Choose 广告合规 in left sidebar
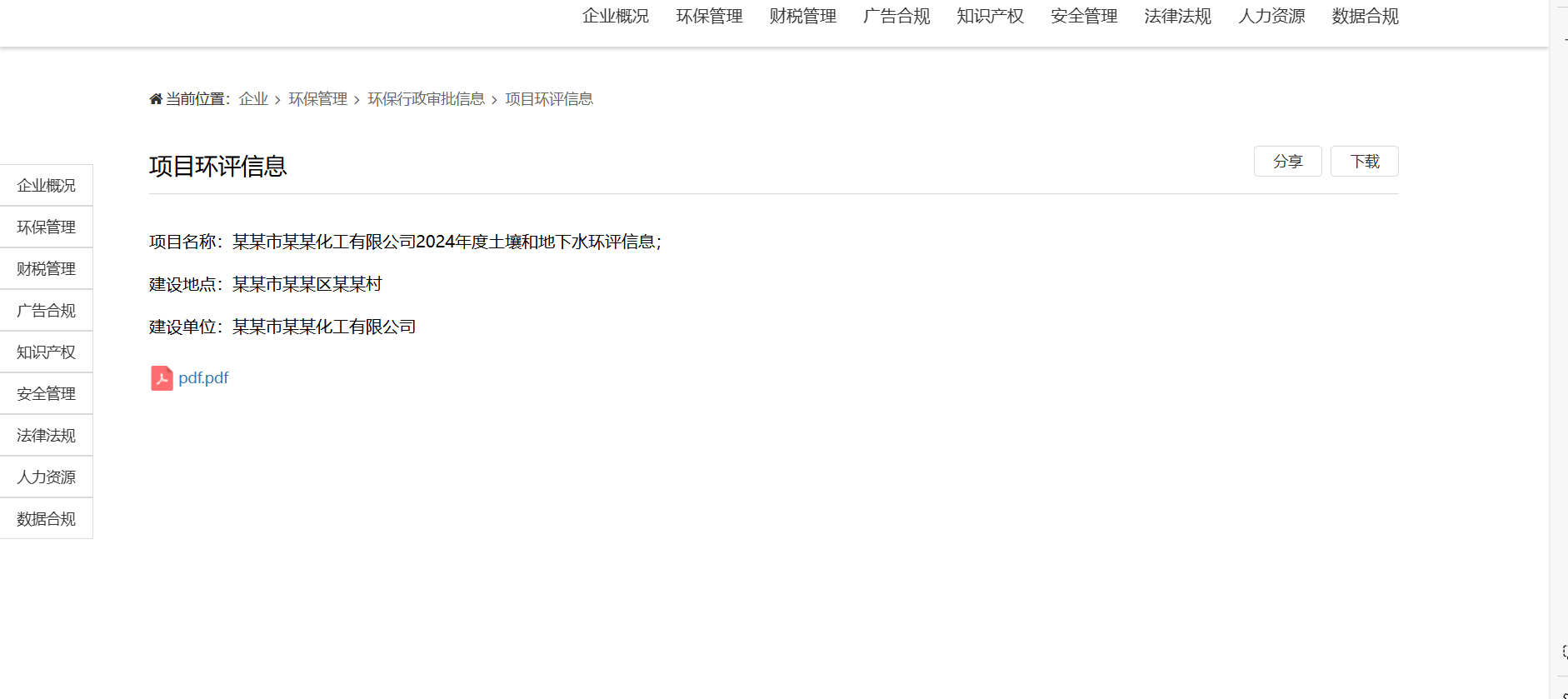The height and width of the screenshot is (699, 1568). 46,311
